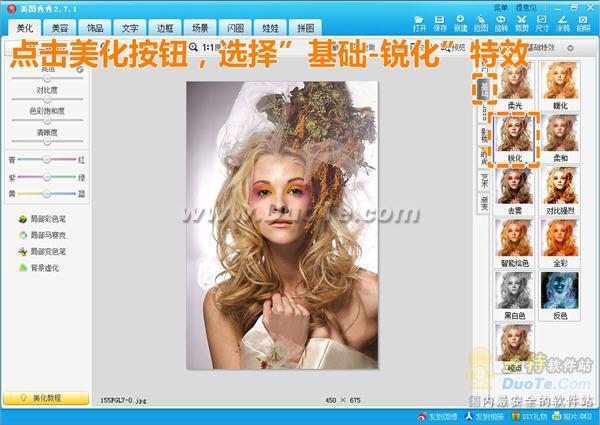Apply the 反色 (Invert) effect thumbnail
This screenshot has height=425, width=600.
557,291
